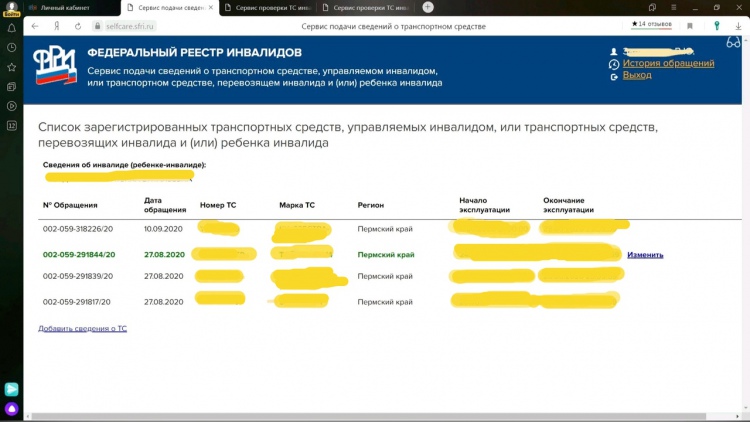750x422 pixels.
Task: Open the downloads arrow icon
Action: pyautogui.click(x=739, y=25)
